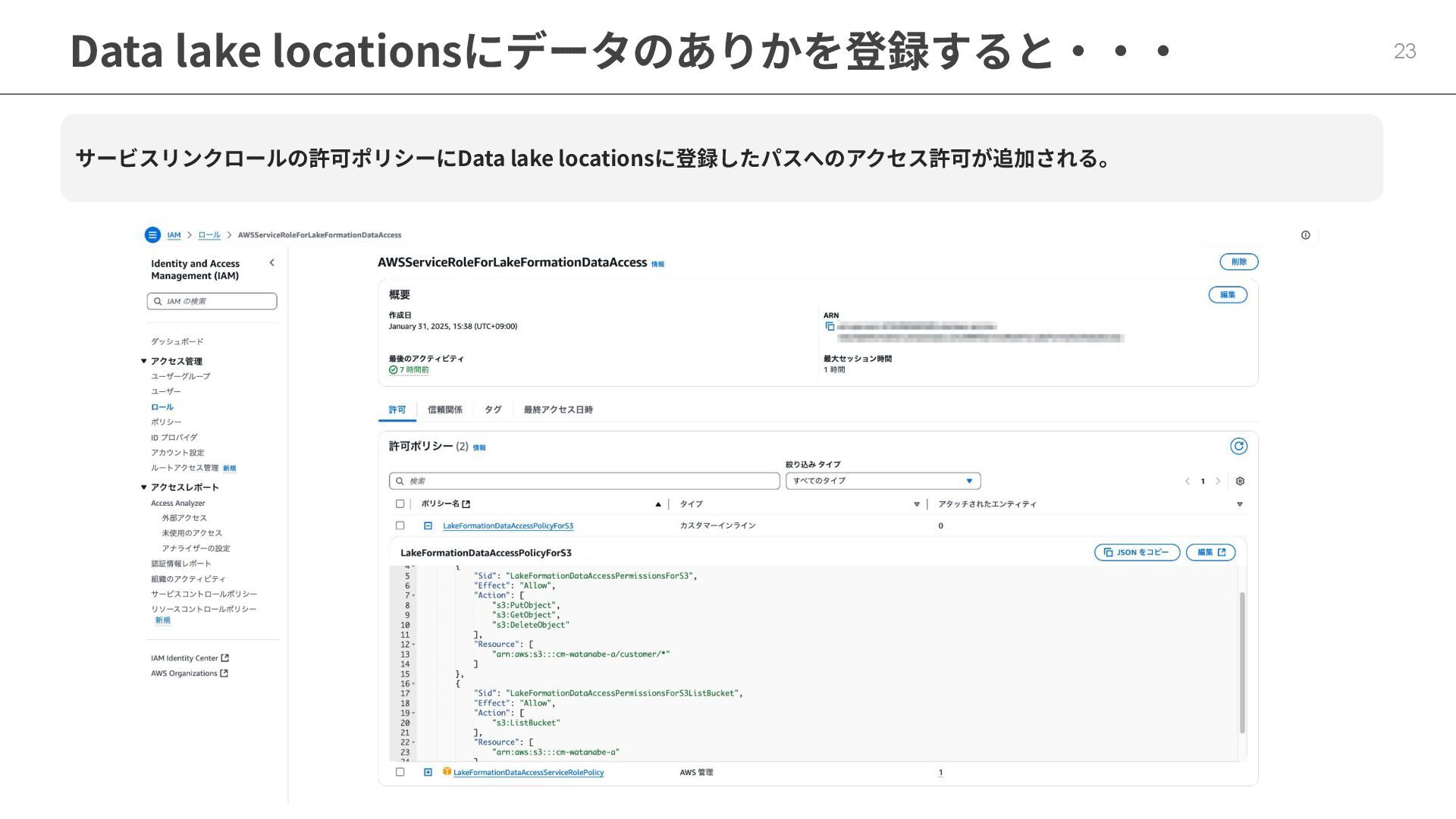Open 未使用のアクセス in the sidebar

(x=191, y=533)
